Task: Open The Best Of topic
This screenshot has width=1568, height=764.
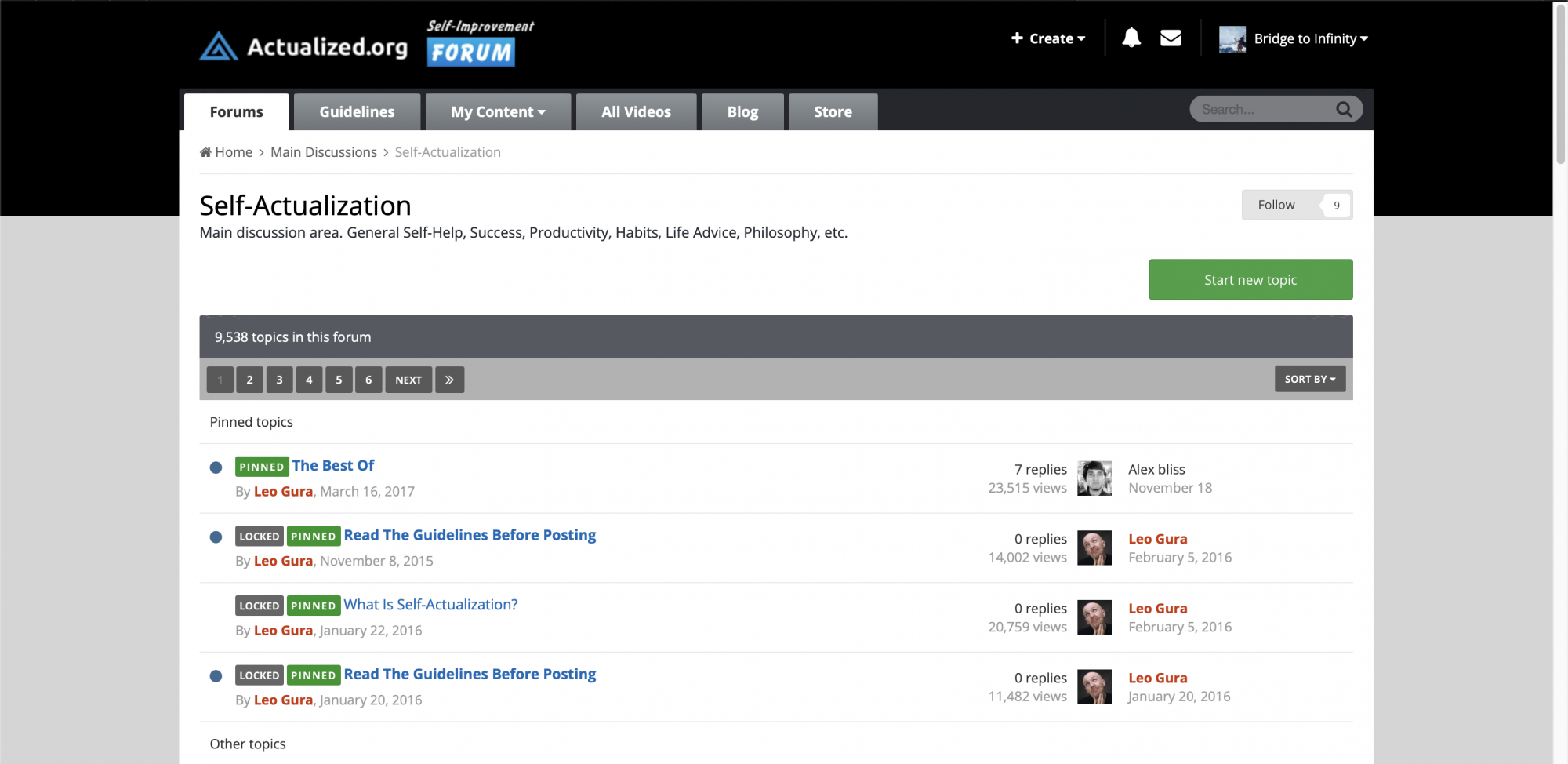Action: (x=333, y=465)
